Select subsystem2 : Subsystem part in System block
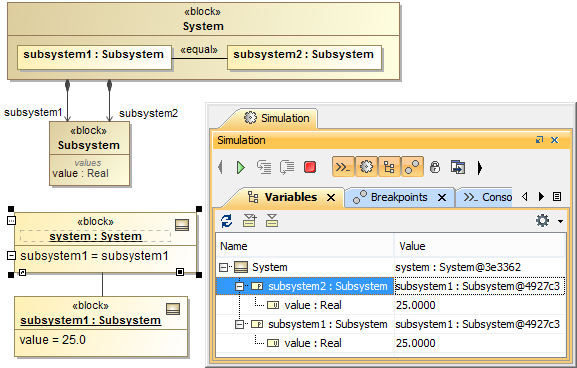Screen dimensions: 577x368 coord(304,57)
